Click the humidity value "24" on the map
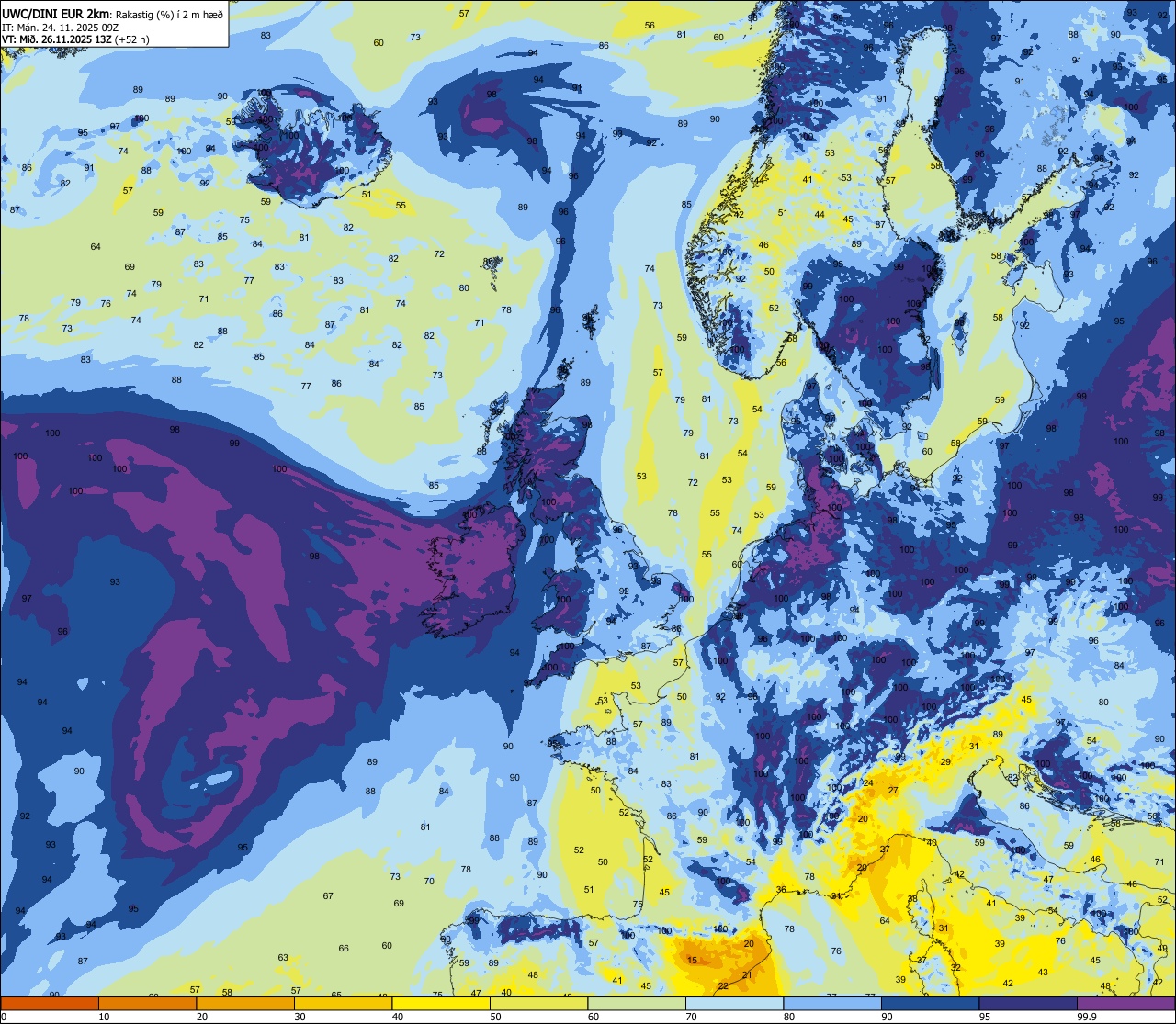This screenshot has width=1176, height=1024. [x=868, y=782]
